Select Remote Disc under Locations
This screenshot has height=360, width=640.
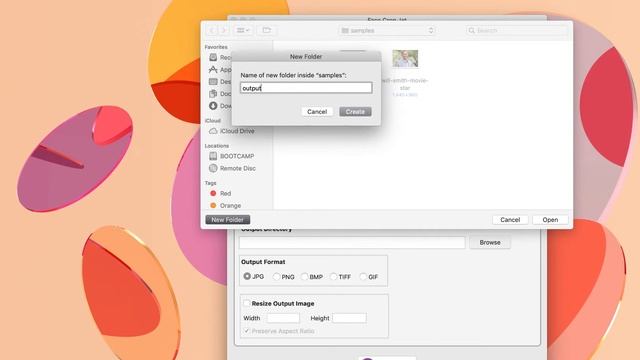pos(237,168)
